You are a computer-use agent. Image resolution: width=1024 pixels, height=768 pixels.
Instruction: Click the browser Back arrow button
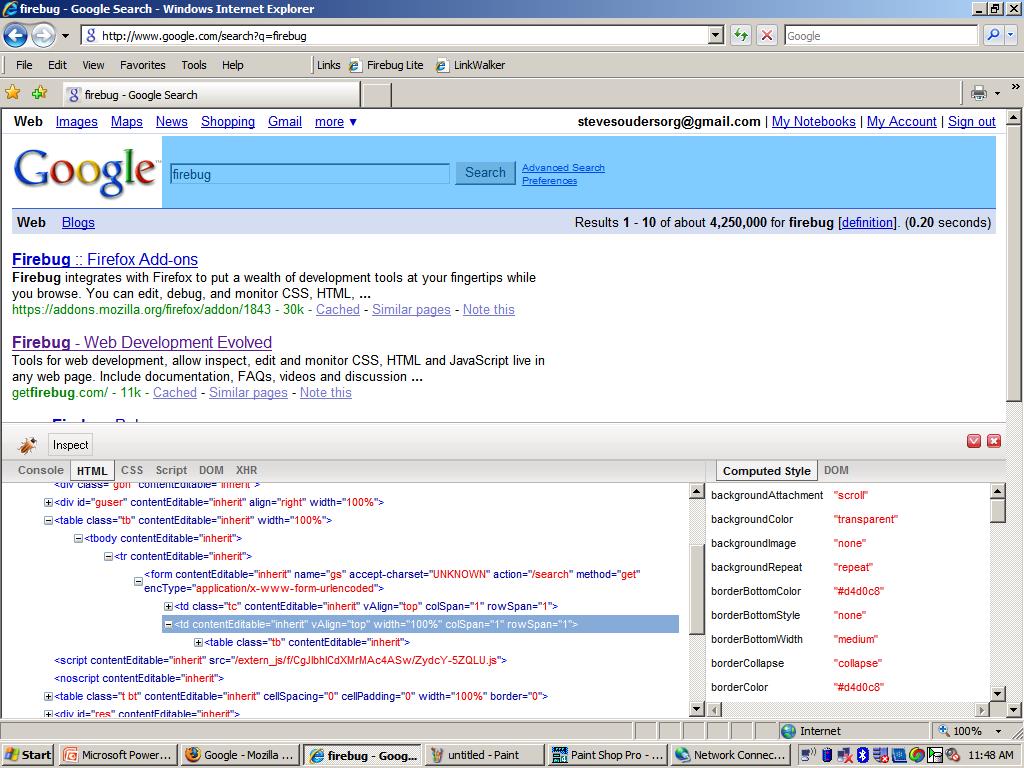(x=16, y=35)
